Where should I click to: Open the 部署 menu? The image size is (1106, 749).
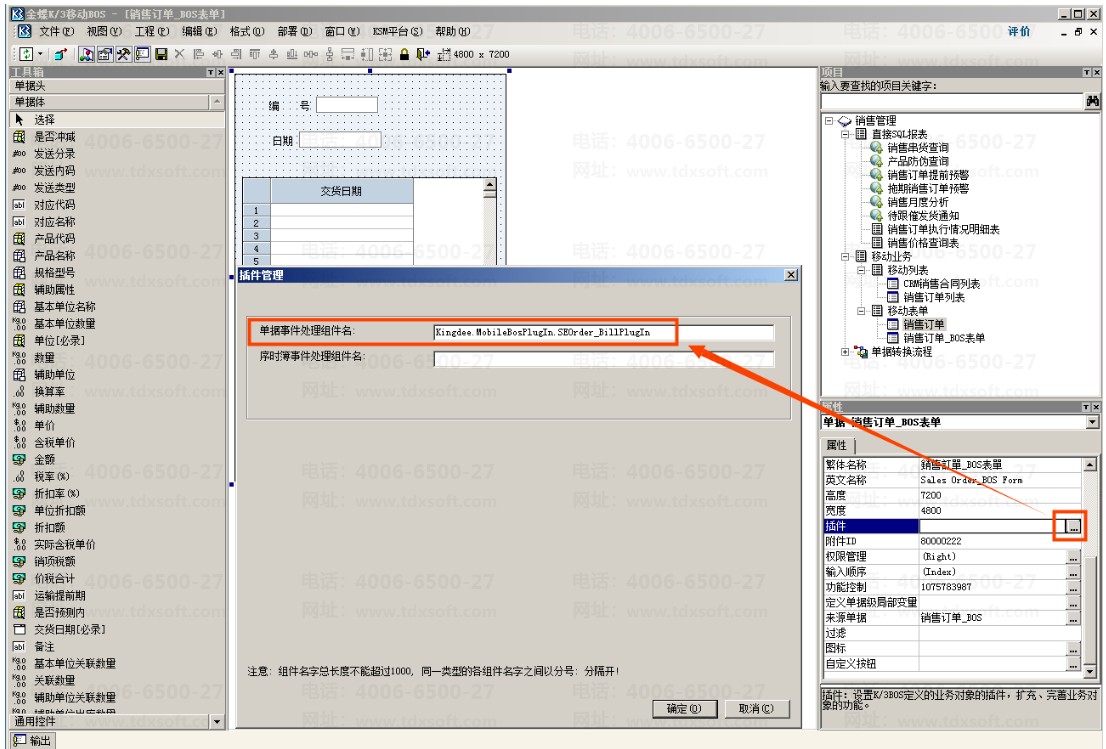[294, 31]
